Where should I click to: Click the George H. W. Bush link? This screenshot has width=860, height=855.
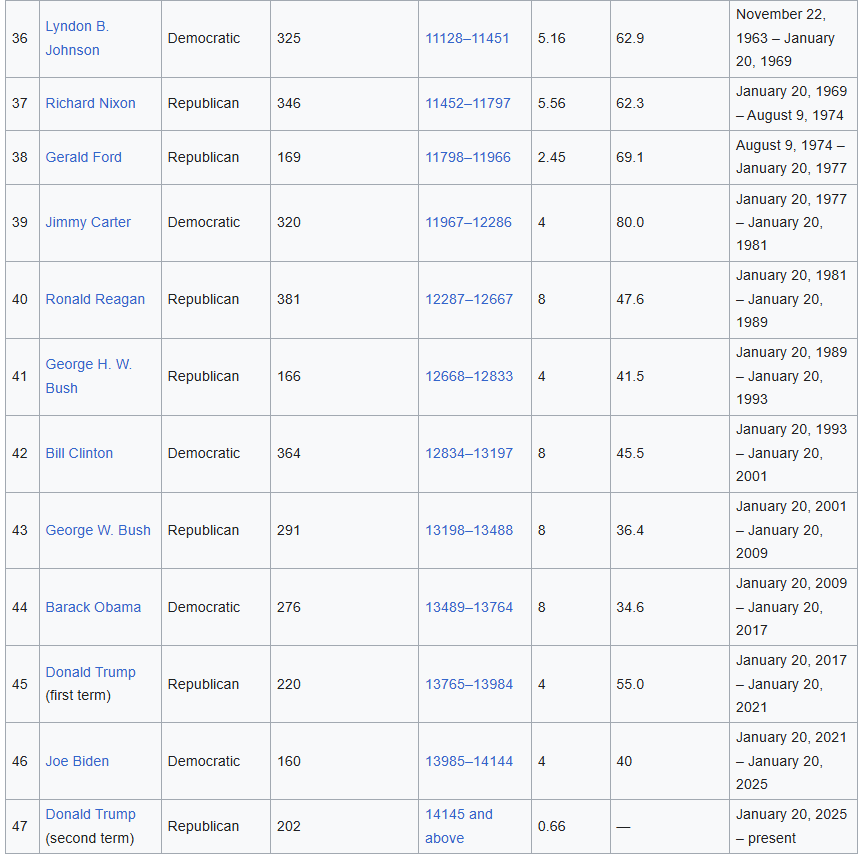point(88,365)
